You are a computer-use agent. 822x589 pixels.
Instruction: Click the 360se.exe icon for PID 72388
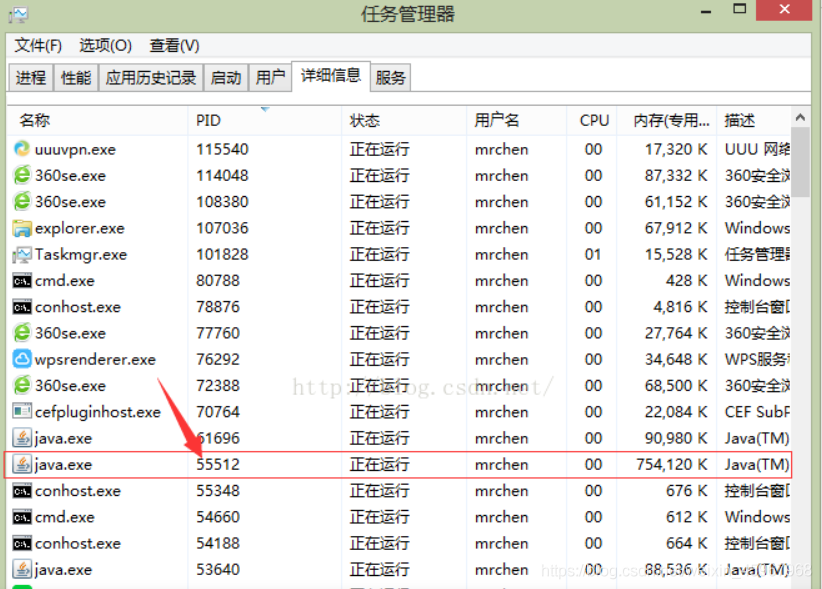coord(21,386)
